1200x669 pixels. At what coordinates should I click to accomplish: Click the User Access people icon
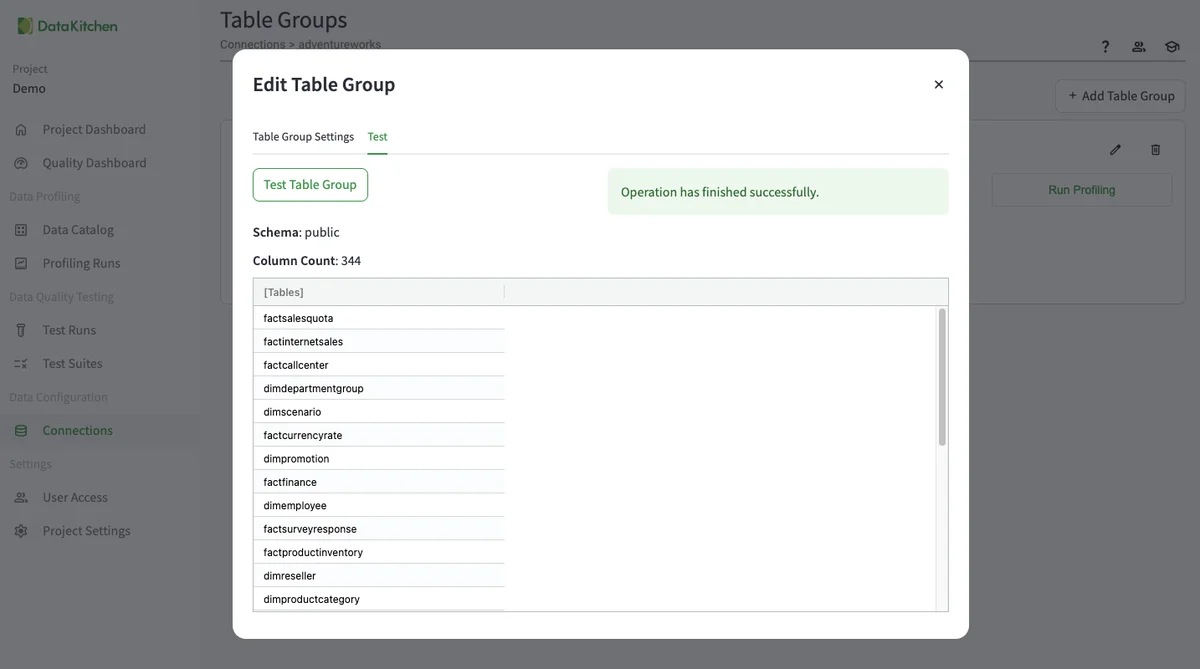pos(21,498)
